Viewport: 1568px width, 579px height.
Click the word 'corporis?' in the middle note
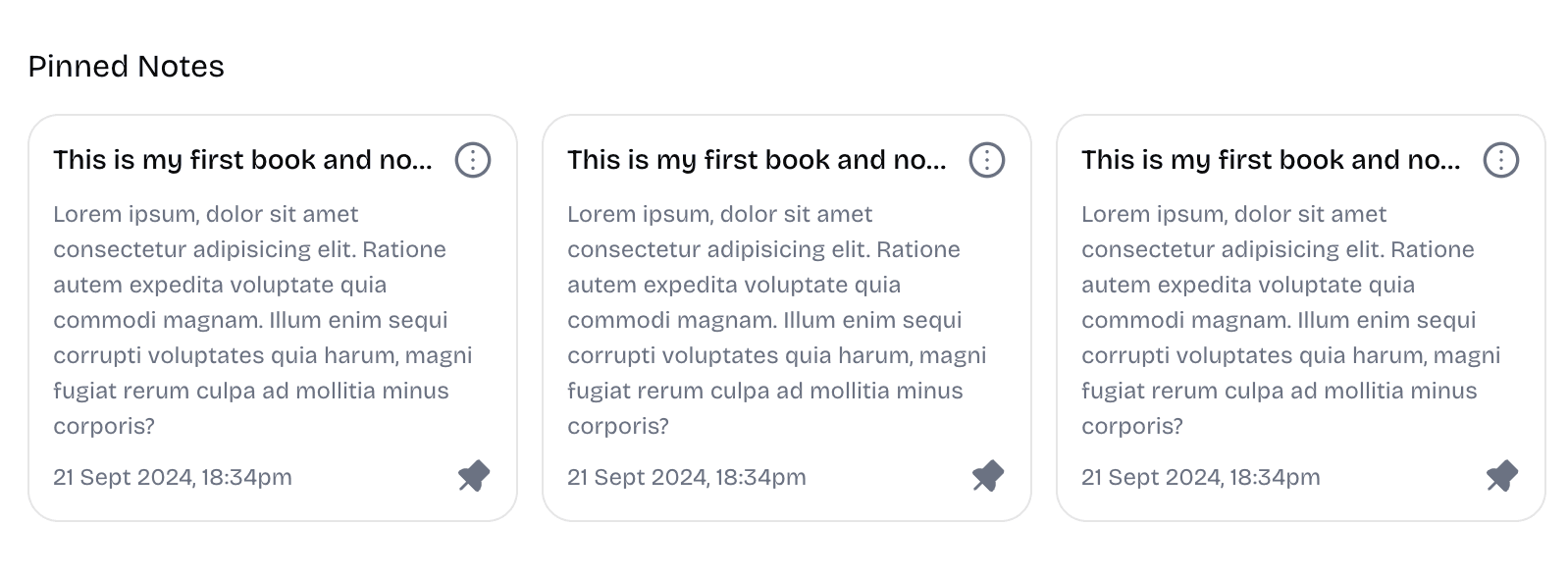click(618, 426)
